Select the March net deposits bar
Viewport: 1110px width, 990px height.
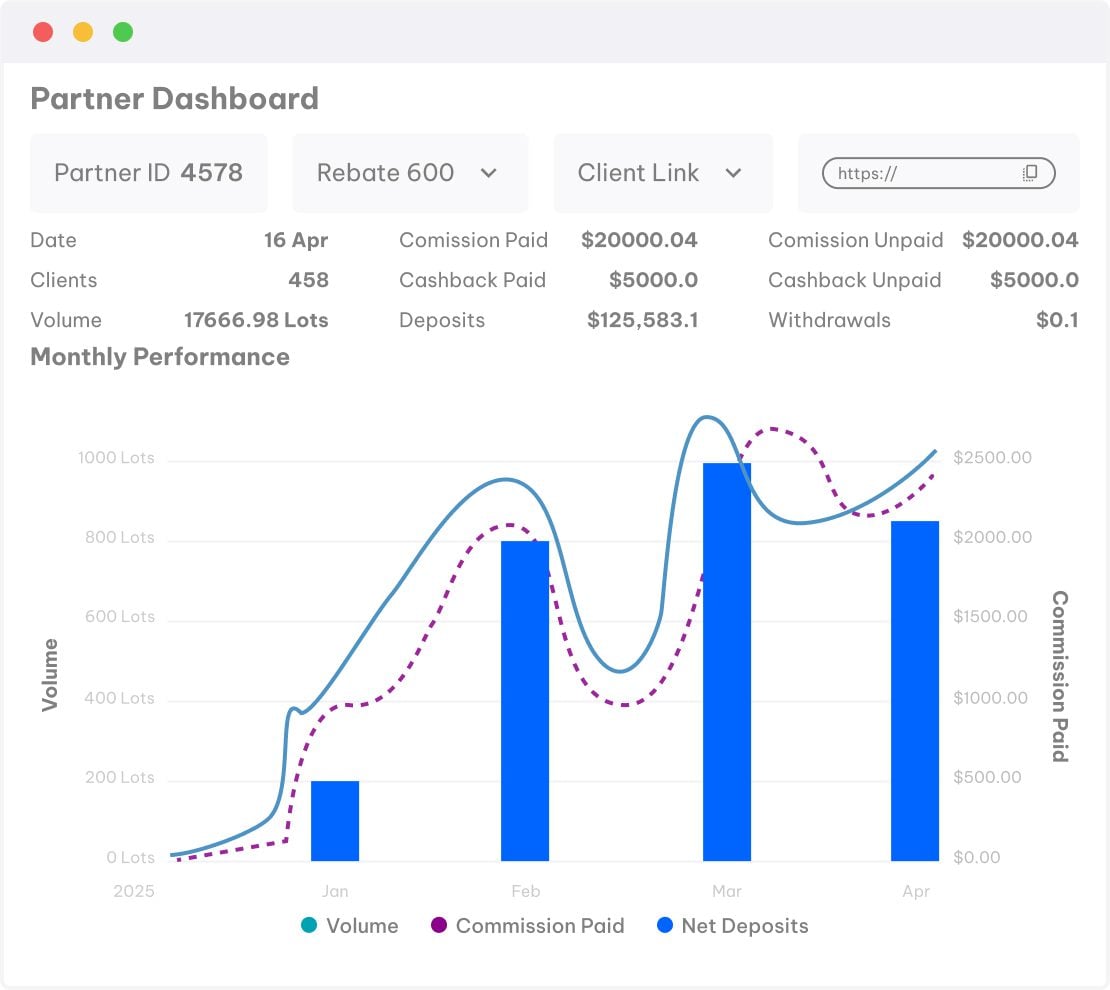click(726, 662)
